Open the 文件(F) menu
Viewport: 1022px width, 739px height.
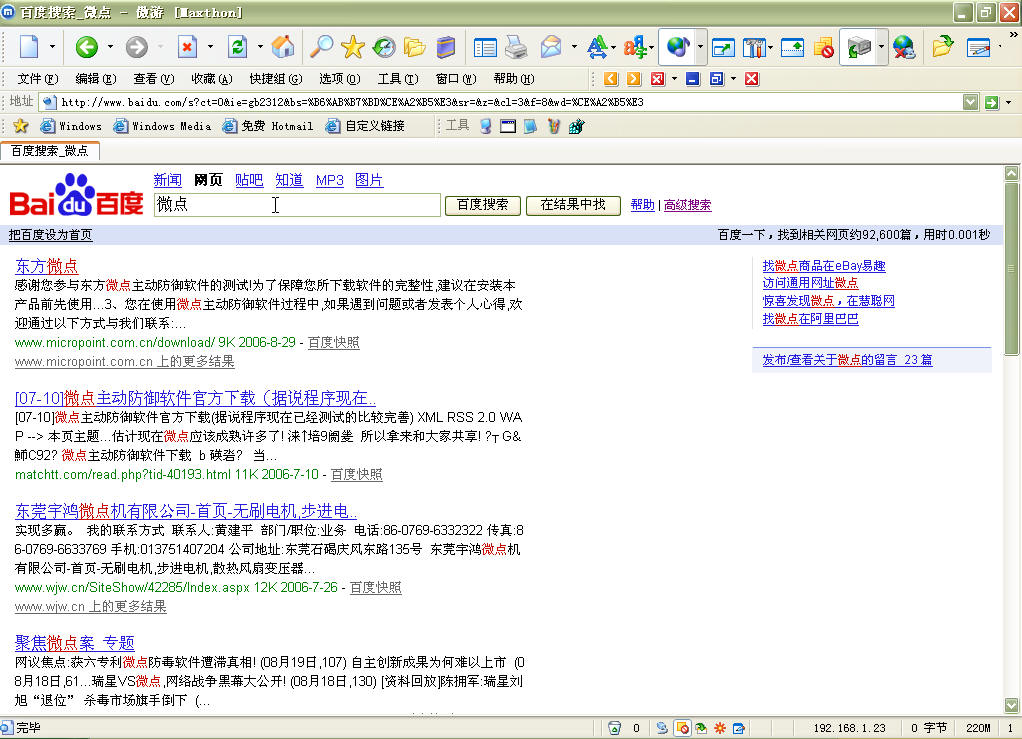pyautogui.click(x=38, y=79)
